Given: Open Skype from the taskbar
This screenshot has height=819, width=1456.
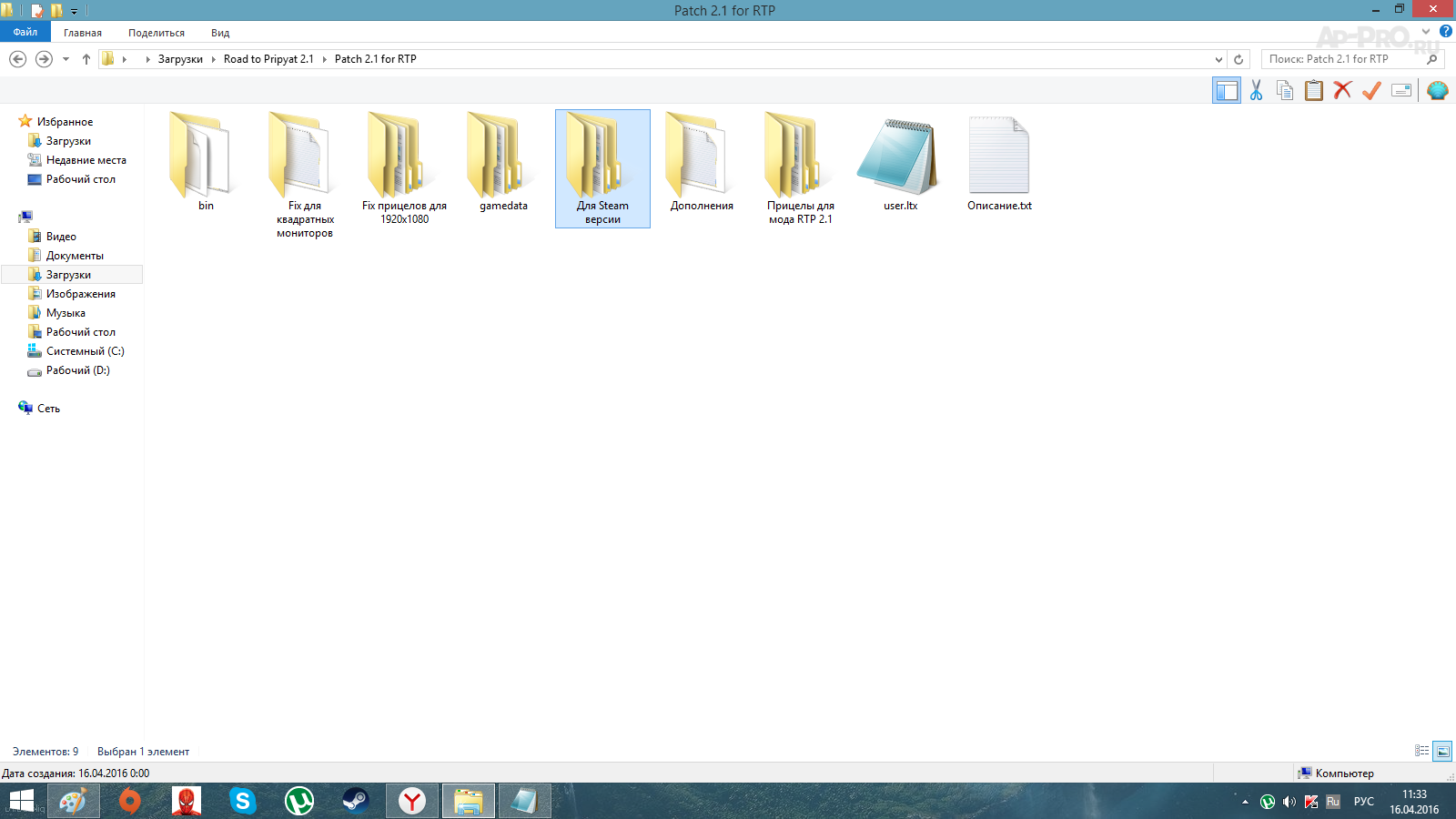Looking at the screenshot, I should tap(243, 801).
